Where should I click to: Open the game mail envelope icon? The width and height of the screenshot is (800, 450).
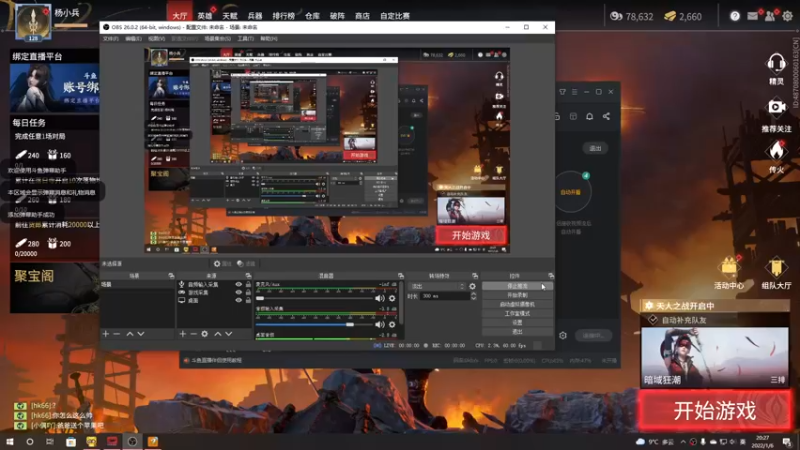coord(753,16)
